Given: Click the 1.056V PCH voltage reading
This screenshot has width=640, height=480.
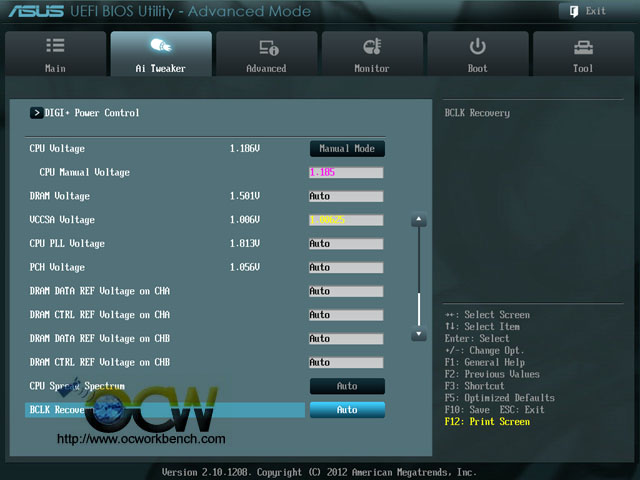Looking at the screenshot, I should (x=244, y=267).
